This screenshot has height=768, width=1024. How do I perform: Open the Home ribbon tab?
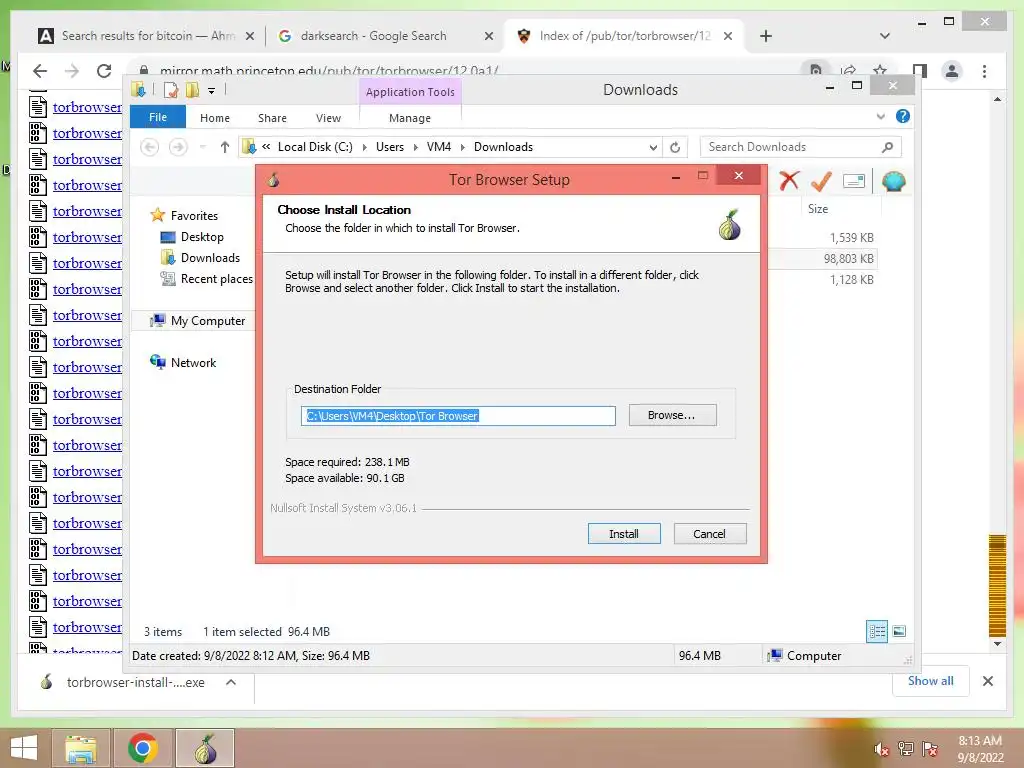click(215, 118)
